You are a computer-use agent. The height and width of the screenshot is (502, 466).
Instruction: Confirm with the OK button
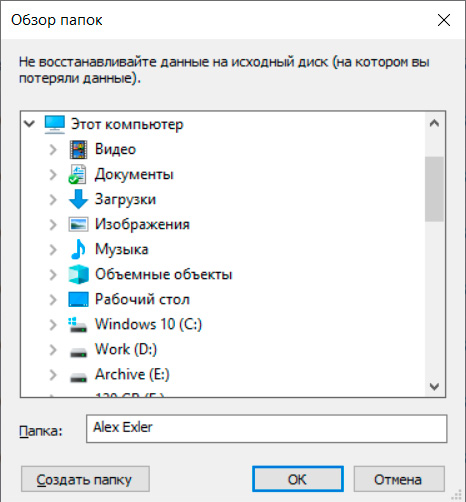pos(298,479)
